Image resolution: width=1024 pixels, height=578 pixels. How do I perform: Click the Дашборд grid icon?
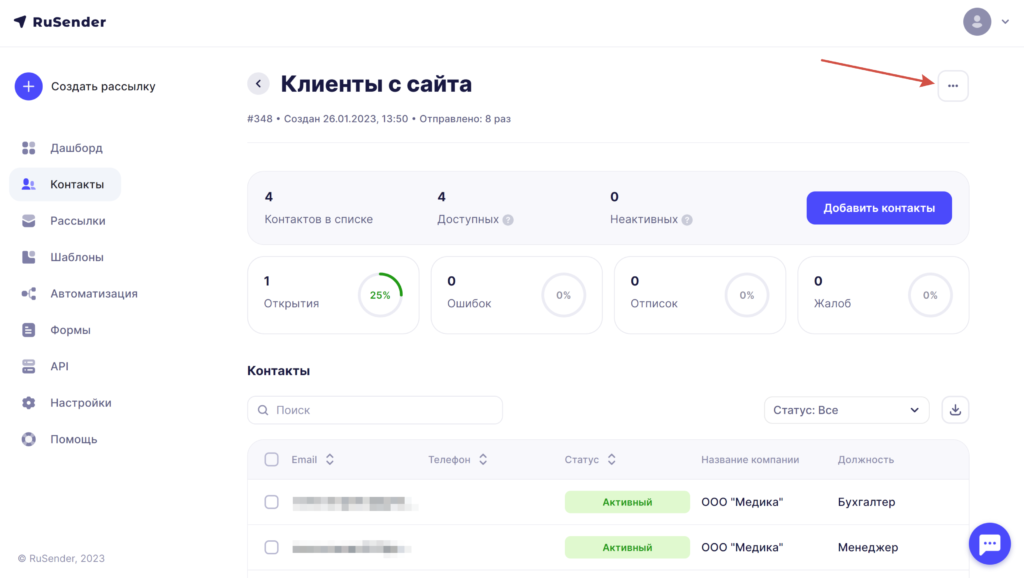click(x=29, y=148)
